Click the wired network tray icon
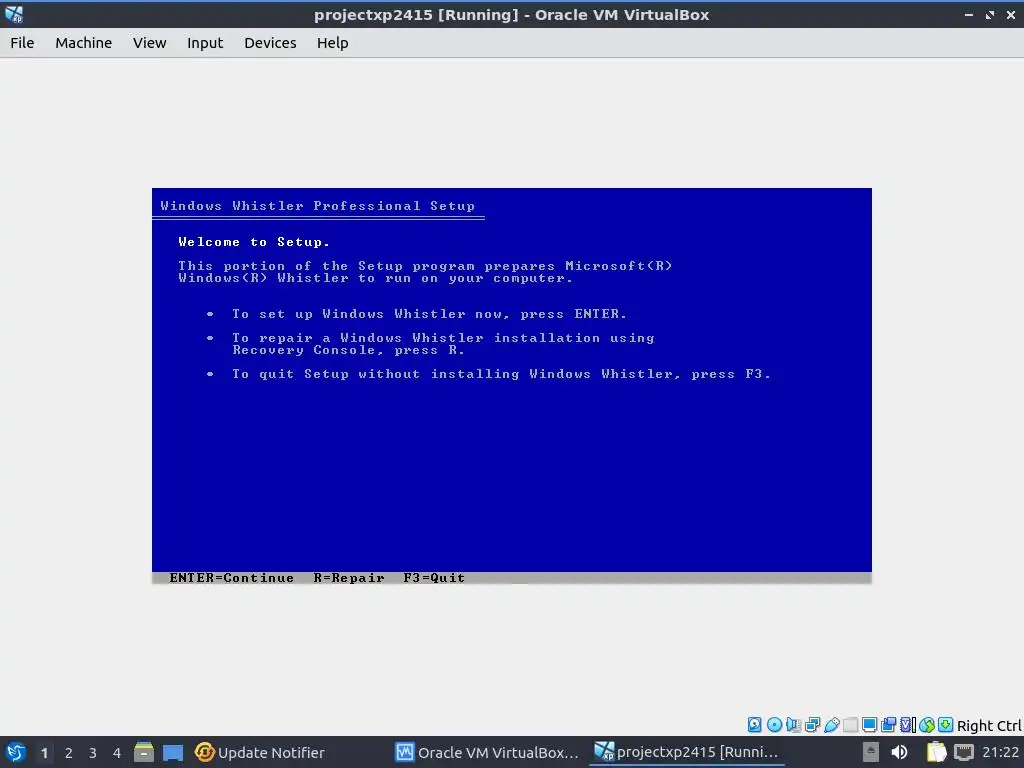This screenshot has width=1024, height=768. [964, 752]
